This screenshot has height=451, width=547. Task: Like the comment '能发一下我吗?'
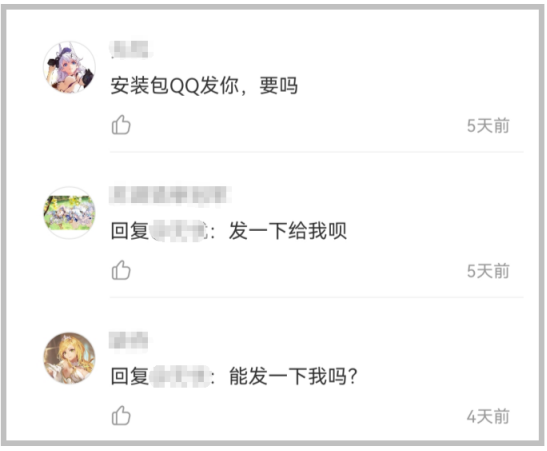click(121, 415)
